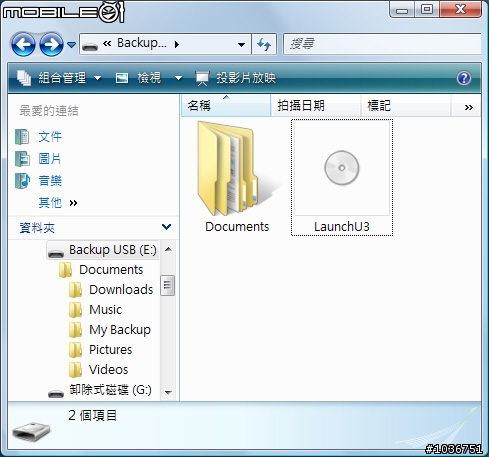Click the Downloads folder icon in tree
This screenshot has width=489, height=457.
[75, 290]
